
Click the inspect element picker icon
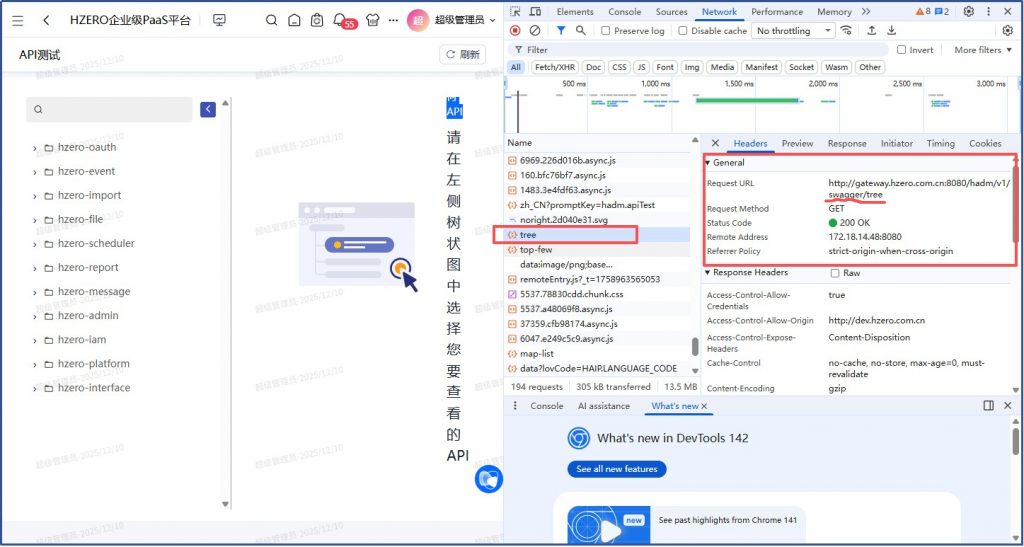[x=514, y=12]
